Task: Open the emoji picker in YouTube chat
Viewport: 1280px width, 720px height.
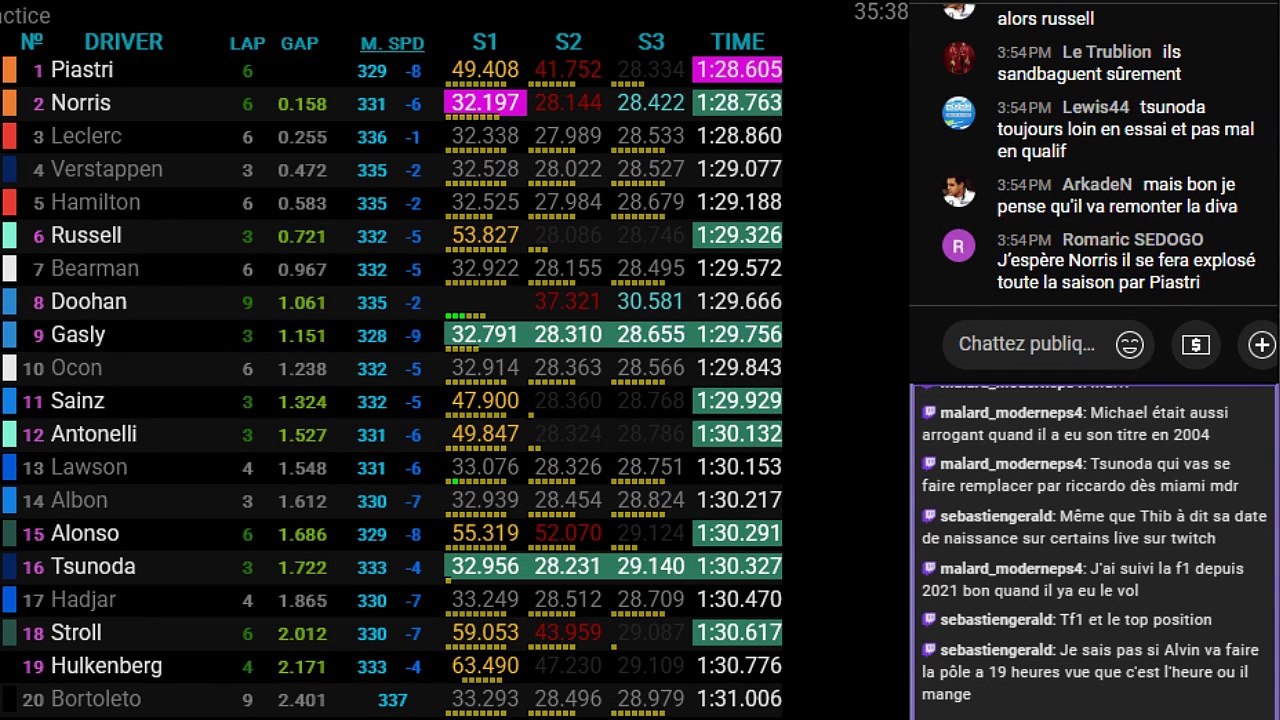Action: [1130, 345]
